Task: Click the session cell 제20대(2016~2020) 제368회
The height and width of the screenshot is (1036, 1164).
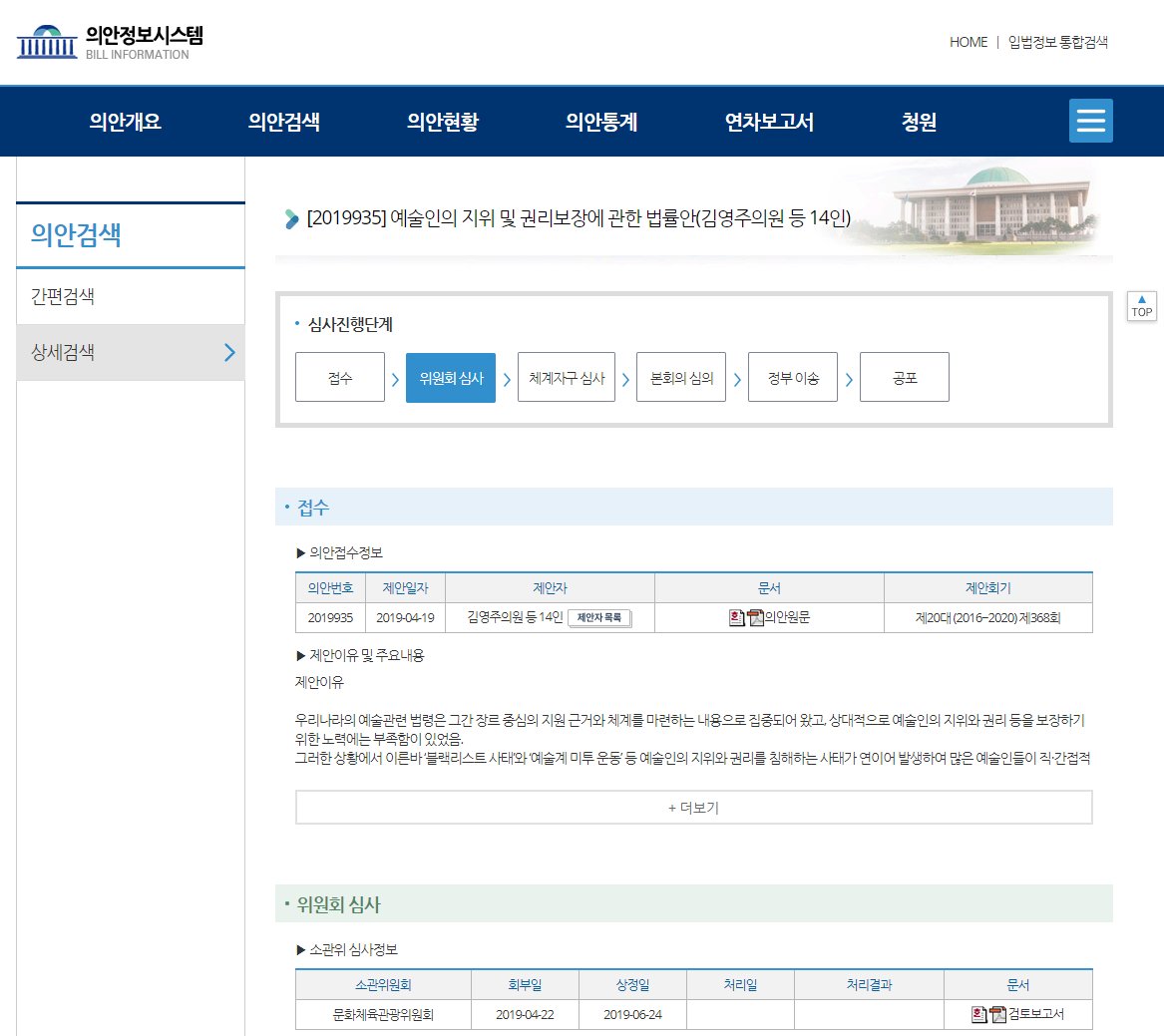Action: pos(988,617)
